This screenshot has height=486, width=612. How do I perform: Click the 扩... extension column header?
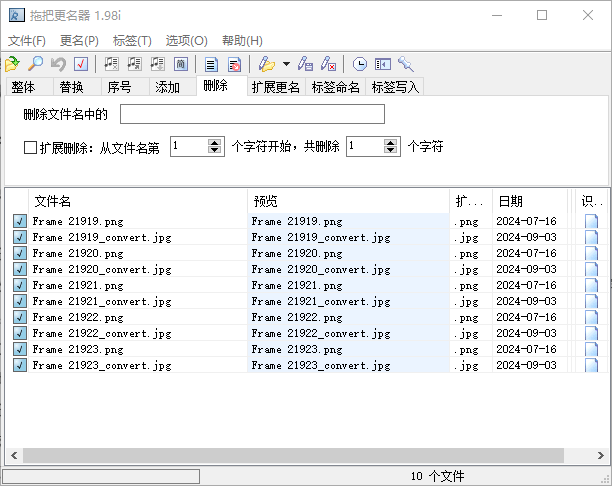click(x=471, y=201)
